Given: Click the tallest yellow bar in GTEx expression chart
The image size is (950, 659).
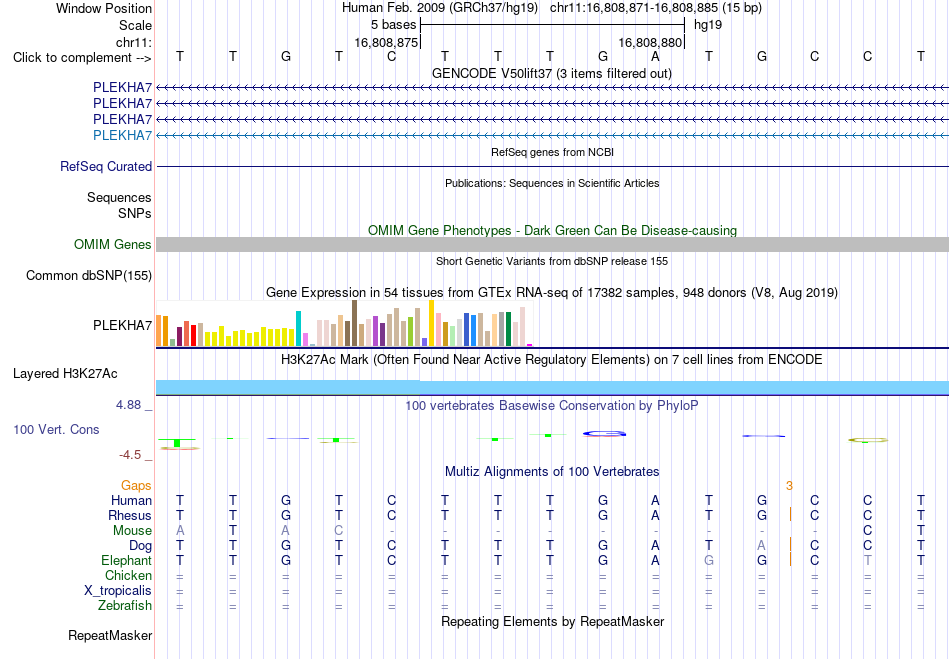Looking at the screenshot, I should pos(431,323).
